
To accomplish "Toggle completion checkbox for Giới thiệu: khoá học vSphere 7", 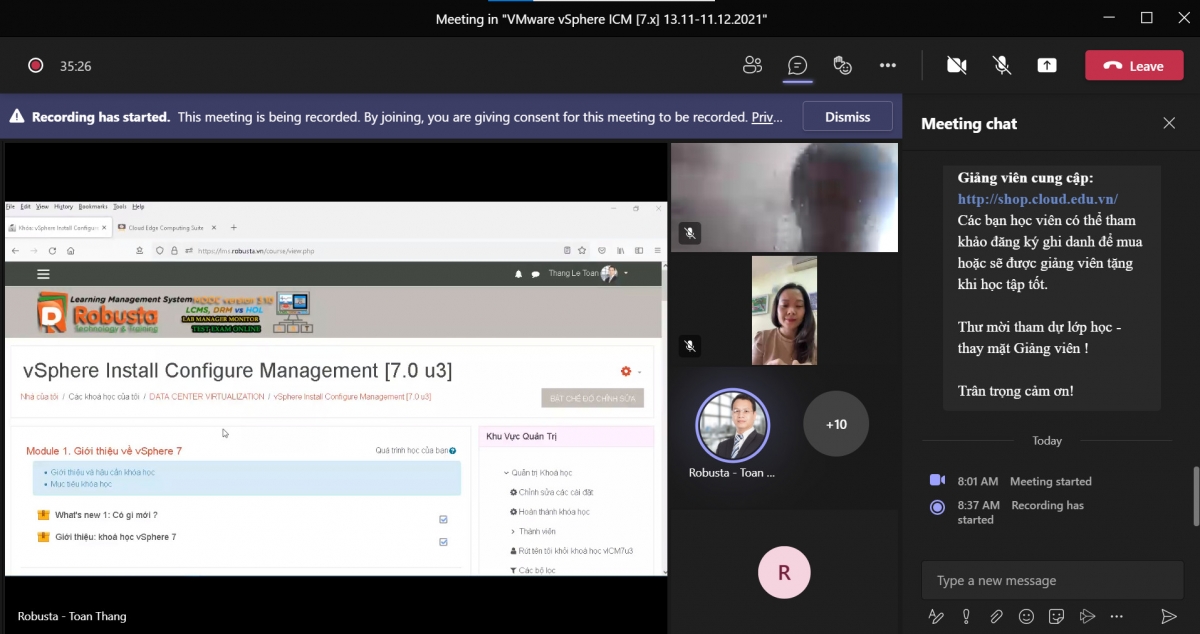I will (x=443, y=542).
